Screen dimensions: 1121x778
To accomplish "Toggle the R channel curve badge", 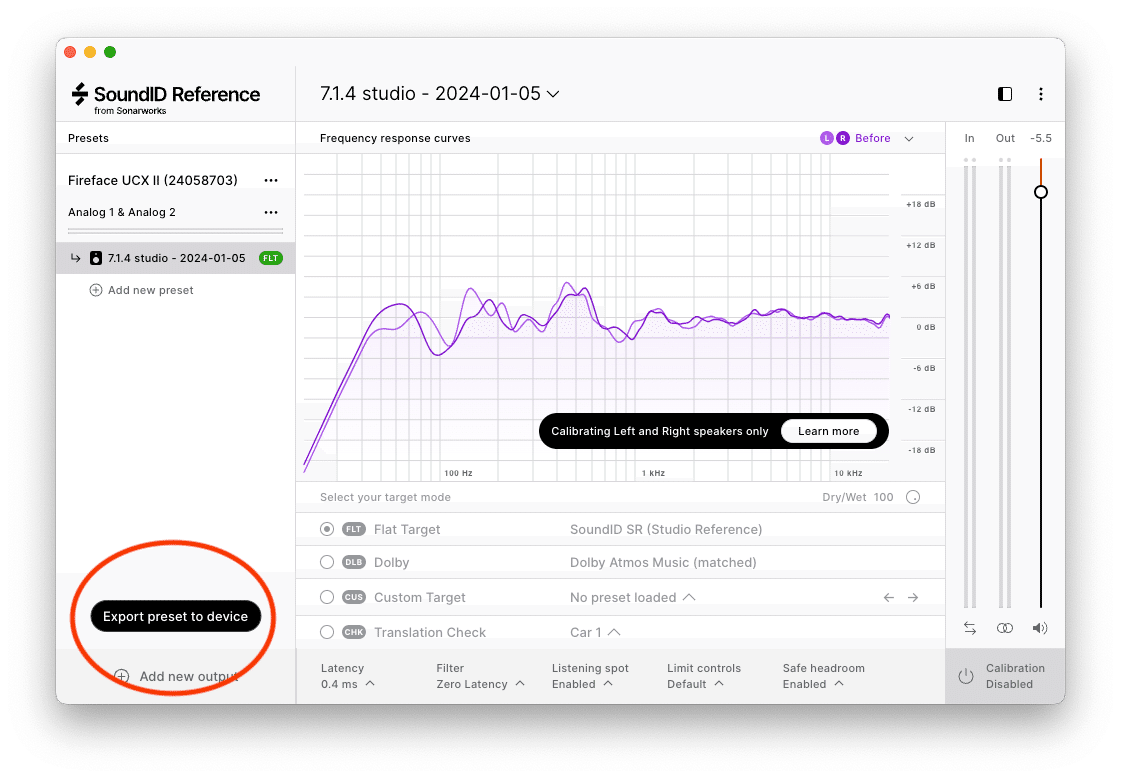I will coord(843,138).
